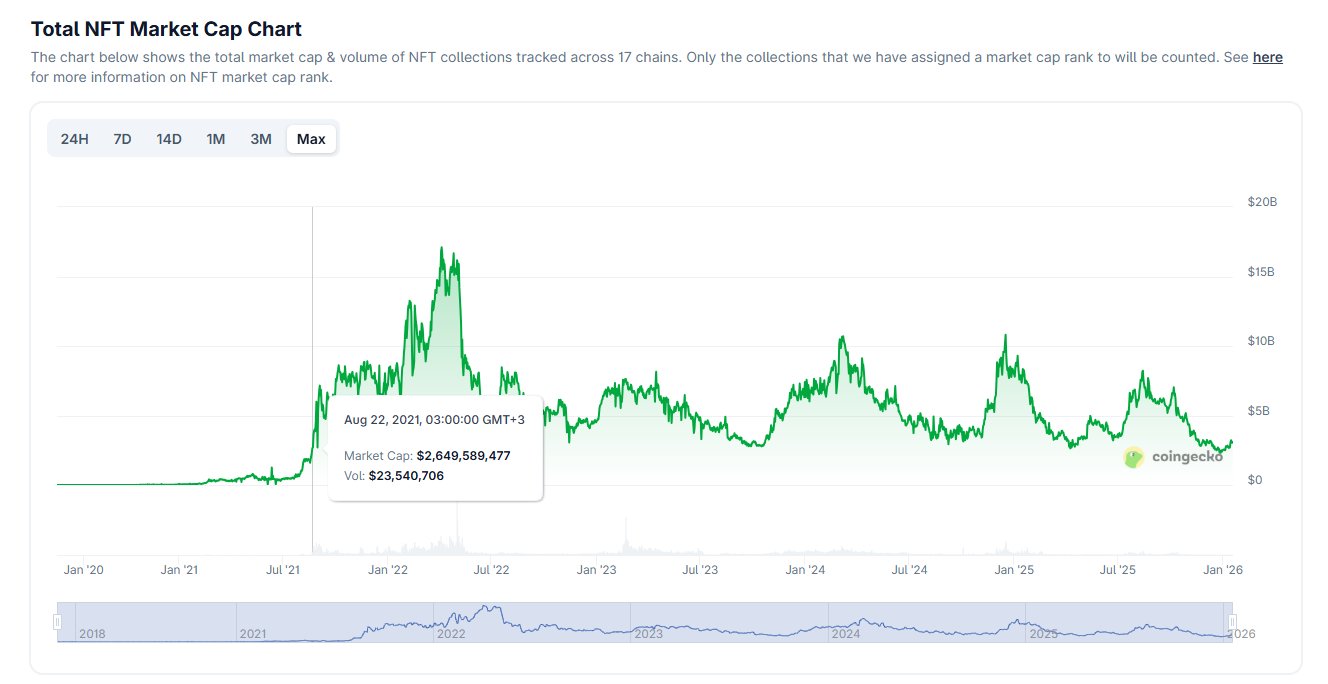Select the 24H time range
Screen dimensions: 1328x684
pos(75,139)
